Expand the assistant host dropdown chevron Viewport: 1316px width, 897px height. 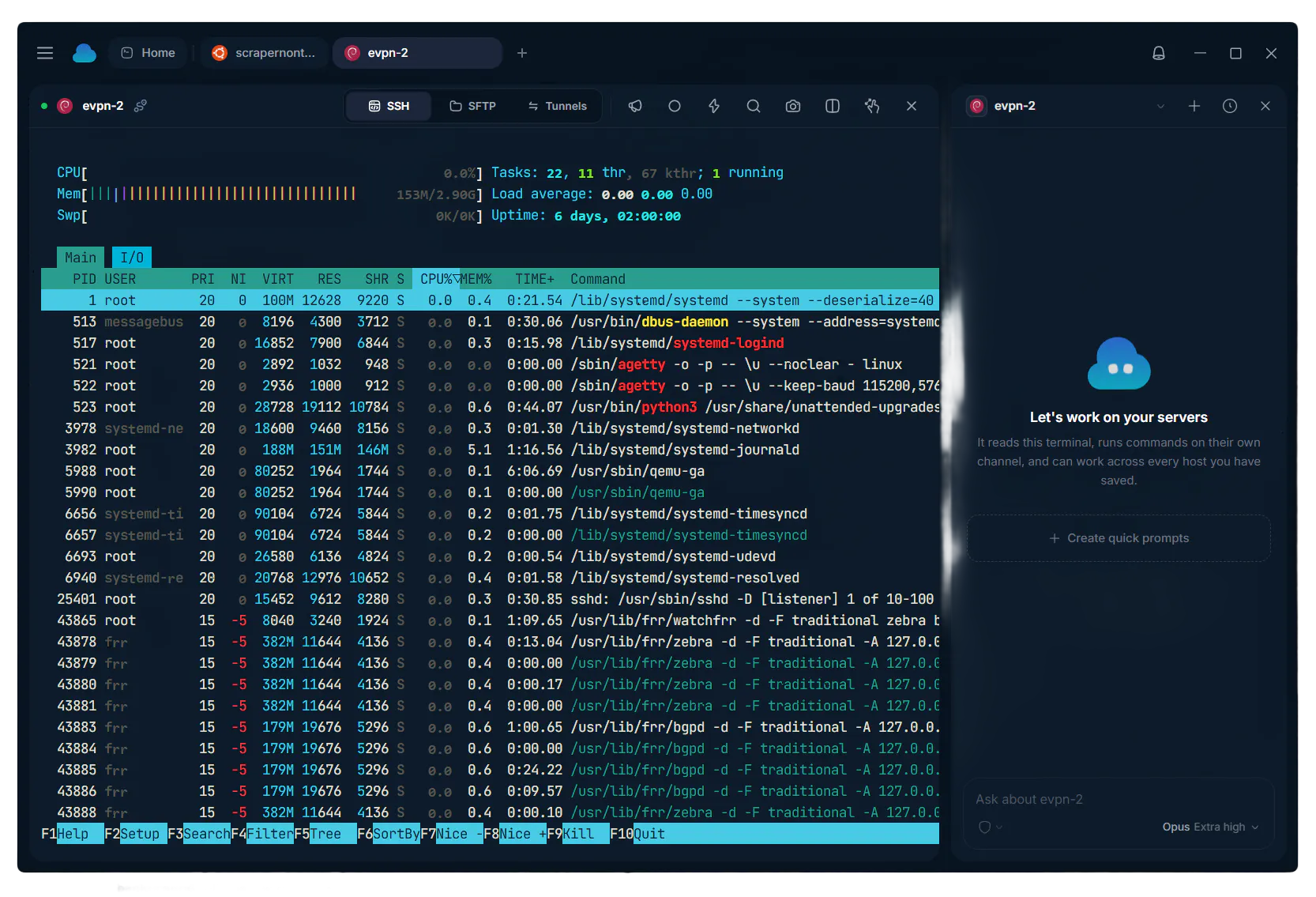(1160, 106)
